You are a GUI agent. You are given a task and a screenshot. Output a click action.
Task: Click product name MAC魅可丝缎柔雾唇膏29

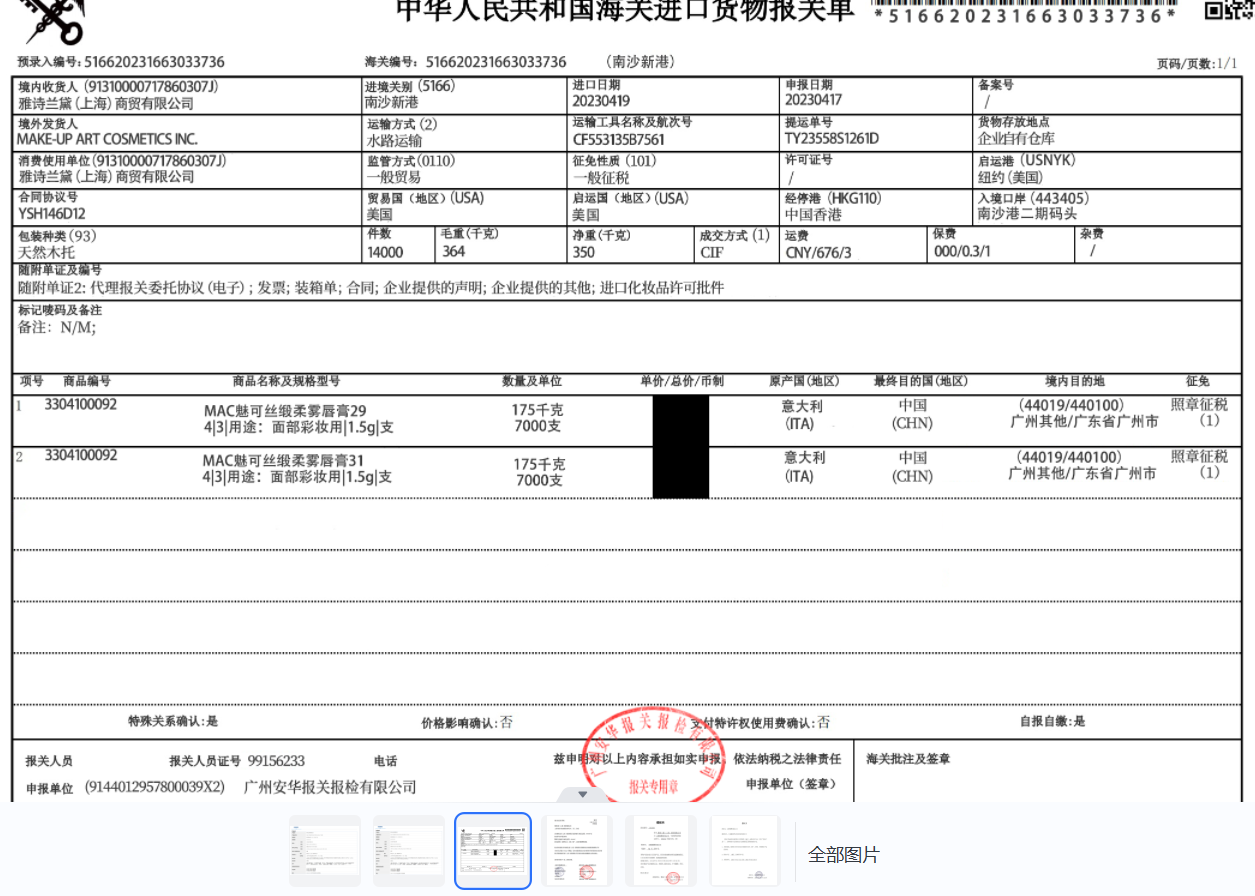coord(285,411)
